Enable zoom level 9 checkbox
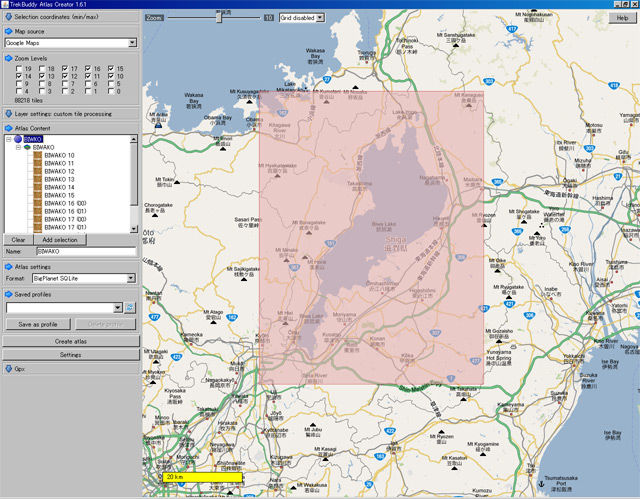Viewport: 640px width, 499px height. (x=19, y=84)
